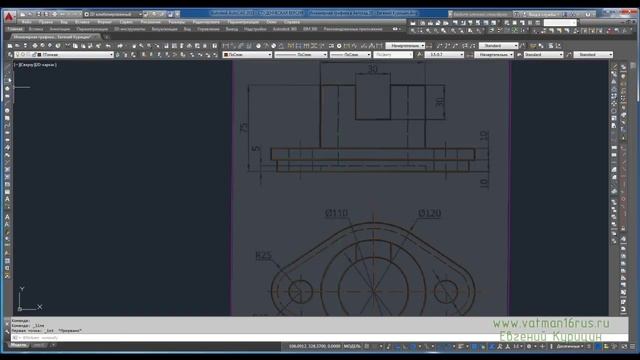Select Angular dimension tool in Dimension toolbar

[x=282, y=46]
